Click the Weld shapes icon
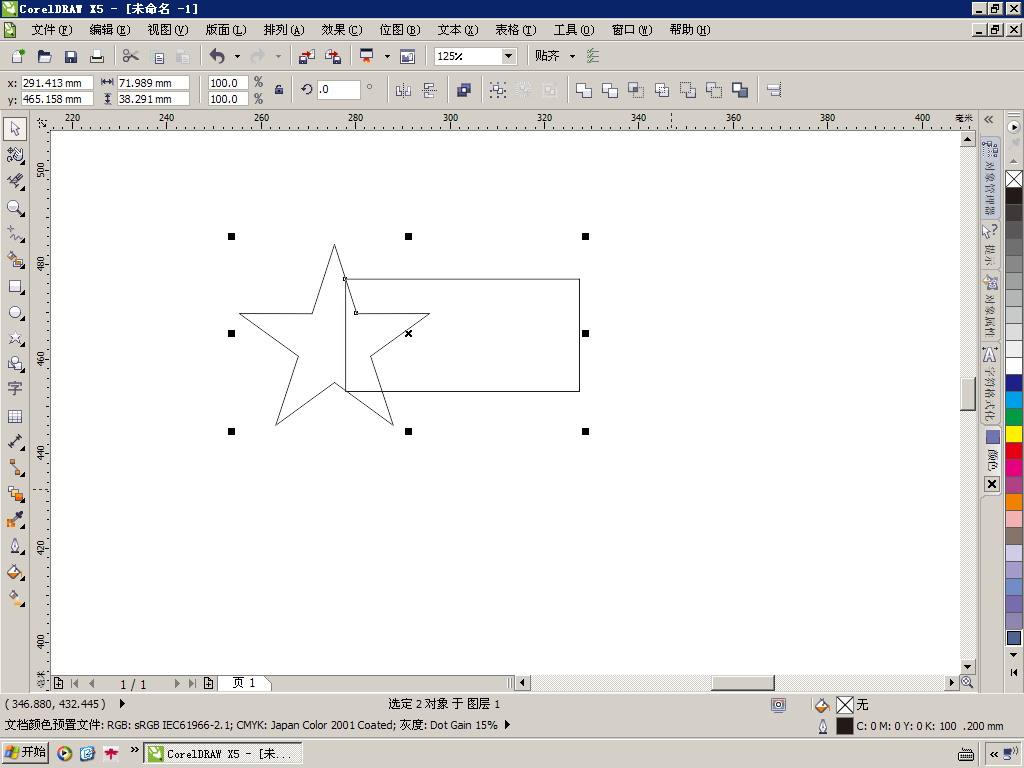 tap(584, 90)
